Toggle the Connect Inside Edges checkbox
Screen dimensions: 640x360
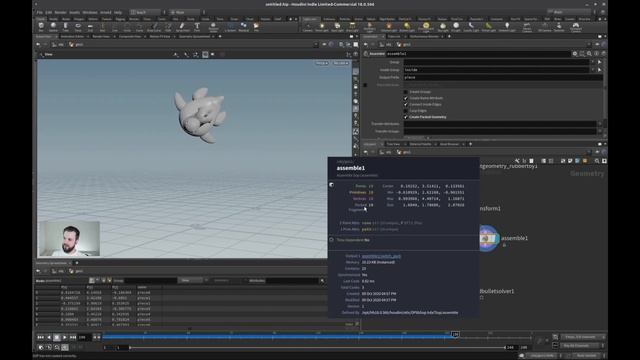coord(406,104)
